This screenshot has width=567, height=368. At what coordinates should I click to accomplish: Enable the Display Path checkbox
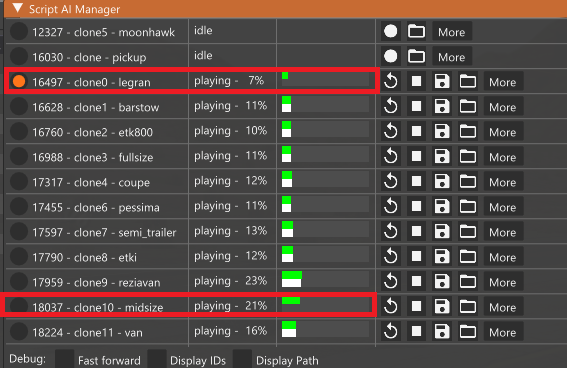242,359
